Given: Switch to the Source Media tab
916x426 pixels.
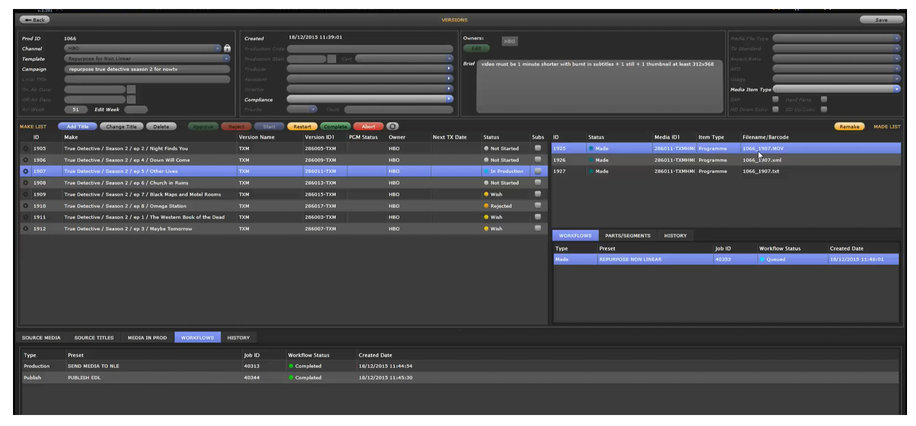Looking at the screenshot, I should coord(41,338).
